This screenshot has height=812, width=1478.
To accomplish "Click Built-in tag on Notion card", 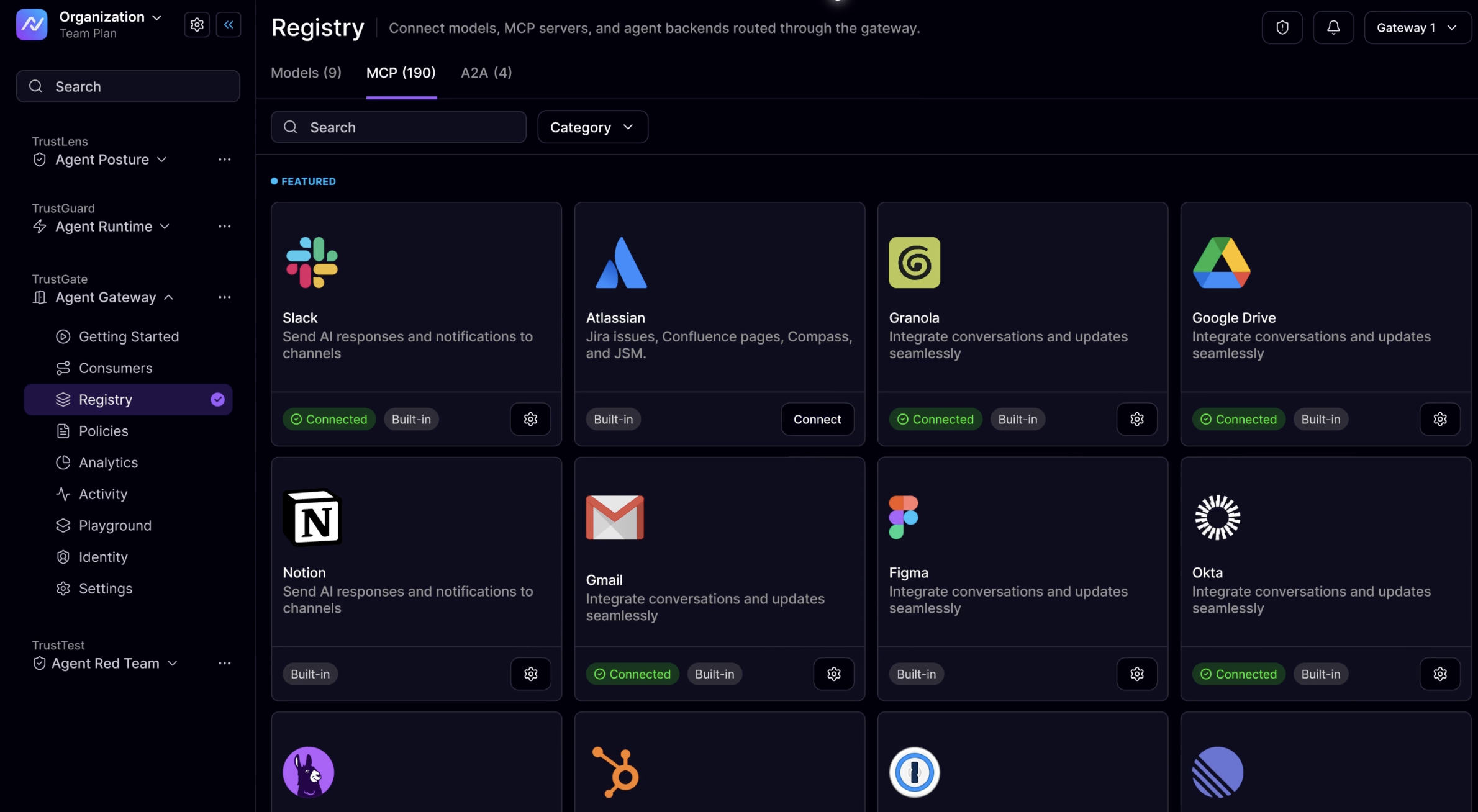I will [311, 674].
